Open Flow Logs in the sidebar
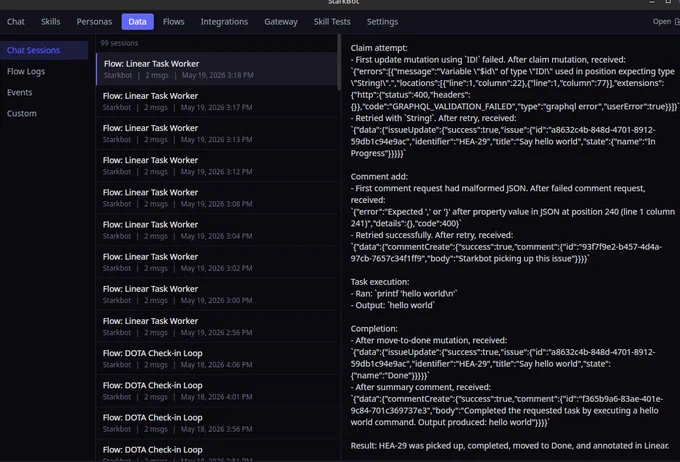680x462 pixels. (x=44, y=71)
